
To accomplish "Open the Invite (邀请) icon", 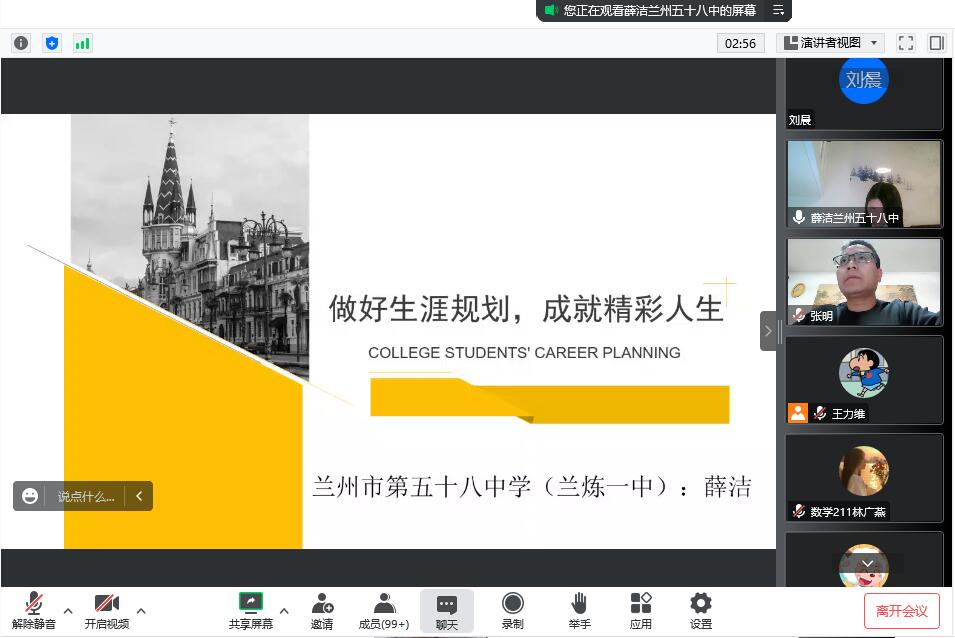I will pos(322,610).
